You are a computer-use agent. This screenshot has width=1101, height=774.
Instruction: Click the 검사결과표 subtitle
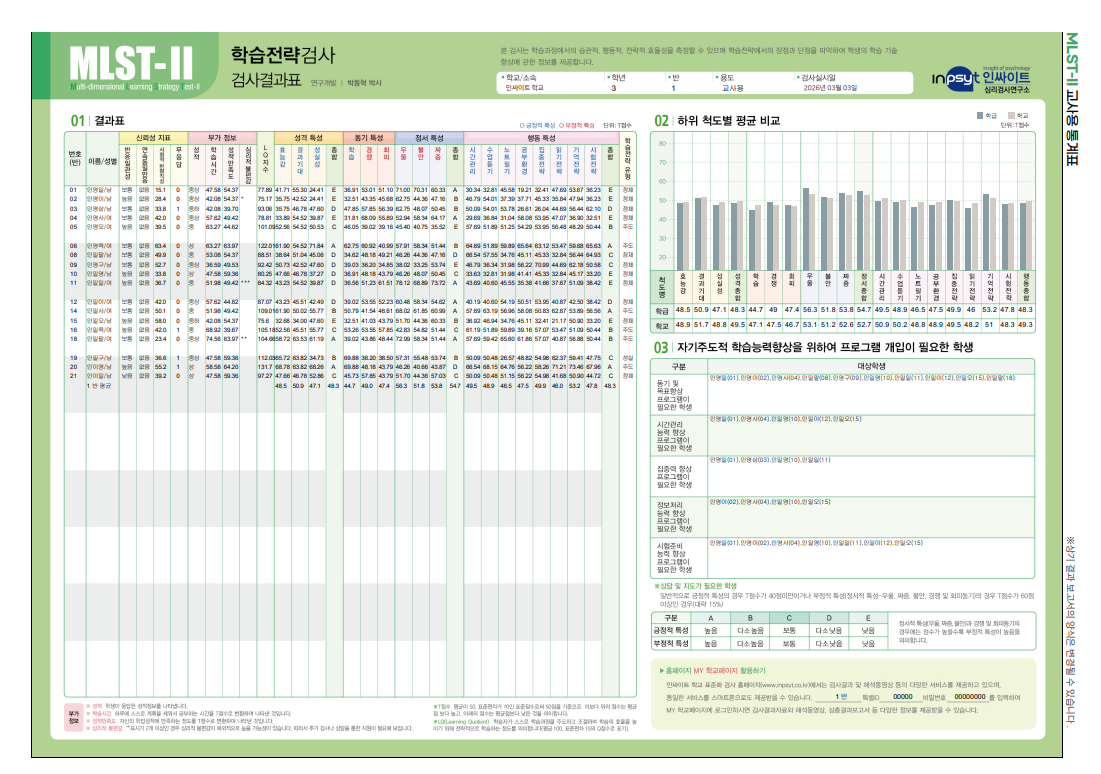tap(266, 80)
